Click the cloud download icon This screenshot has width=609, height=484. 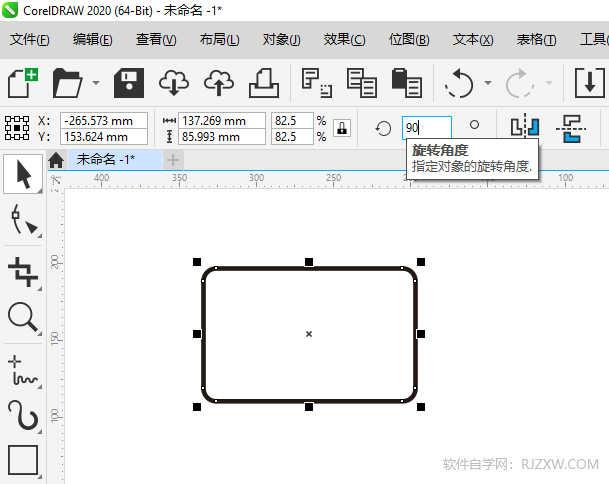pos(174,83)
